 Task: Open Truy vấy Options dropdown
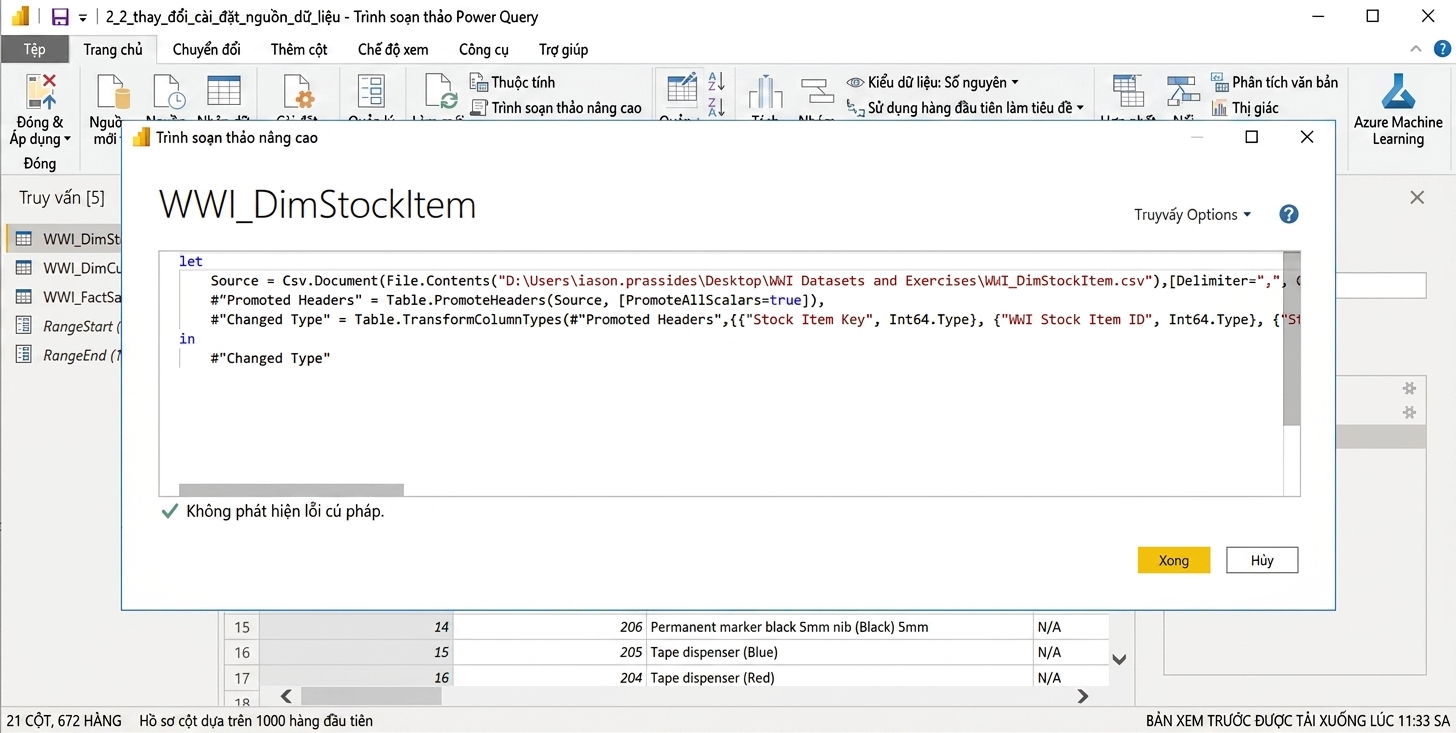1192,214
